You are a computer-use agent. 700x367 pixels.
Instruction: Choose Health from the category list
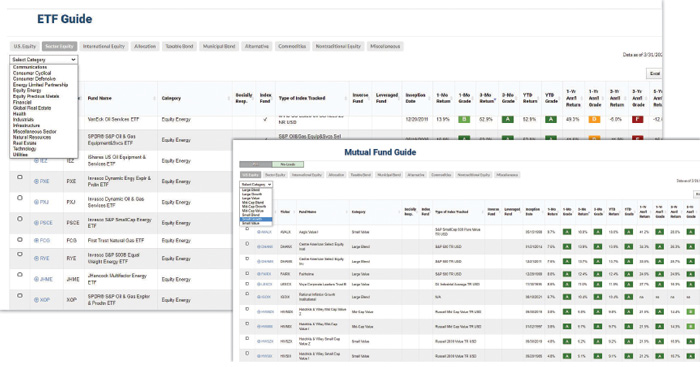pyautogui.click(x=19, y=114)
